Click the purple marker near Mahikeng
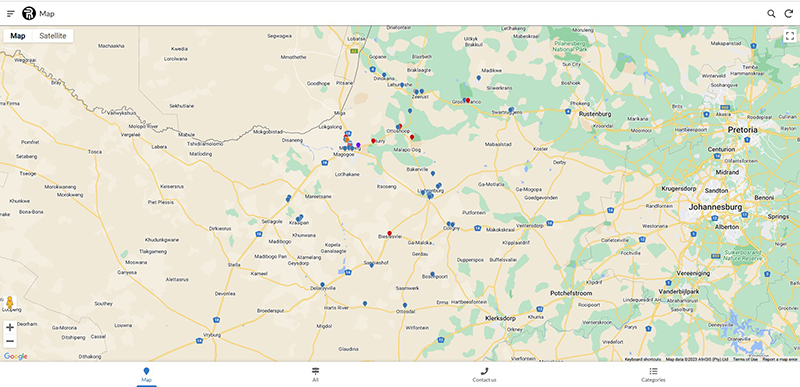800x387 pixels. click(358, 145)
